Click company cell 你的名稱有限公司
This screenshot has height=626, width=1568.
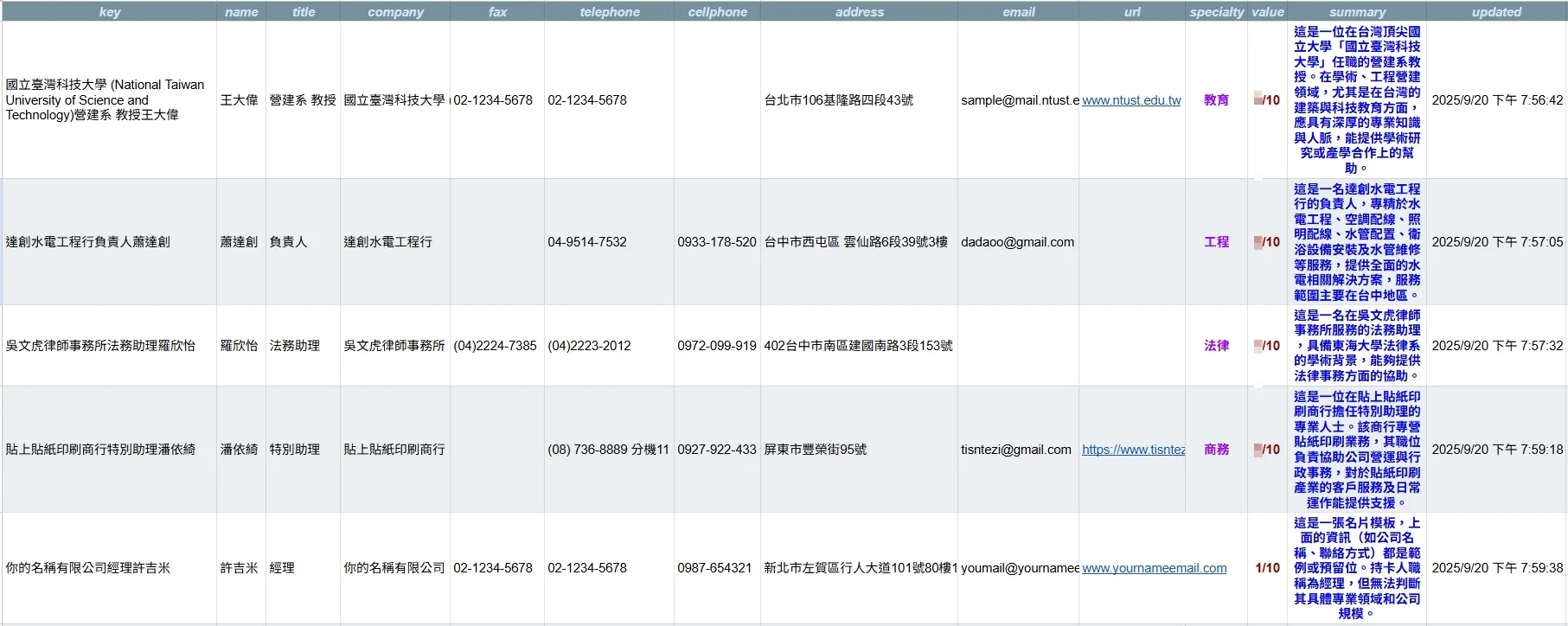tap(394, 568)
